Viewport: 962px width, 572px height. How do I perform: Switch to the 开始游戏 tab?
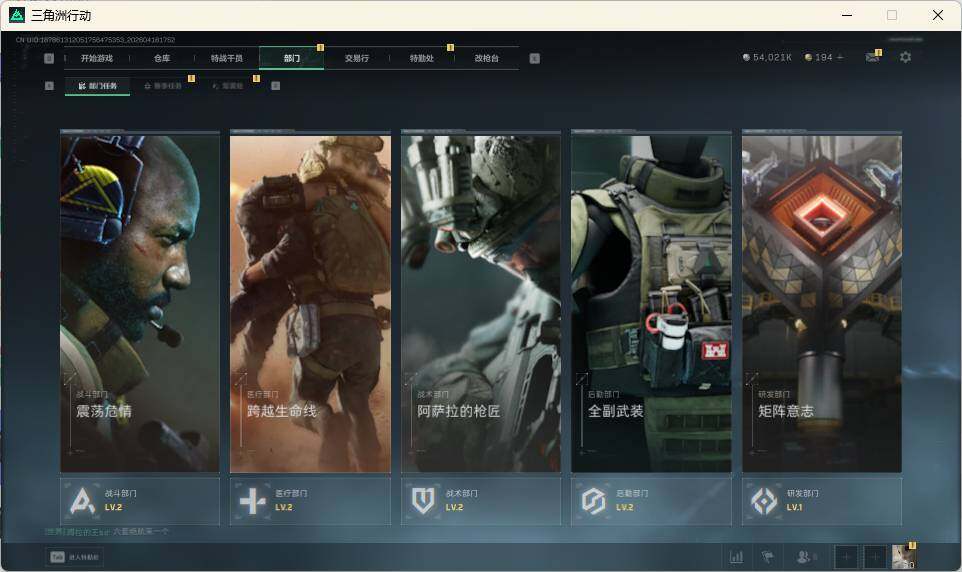pos(97,58)
